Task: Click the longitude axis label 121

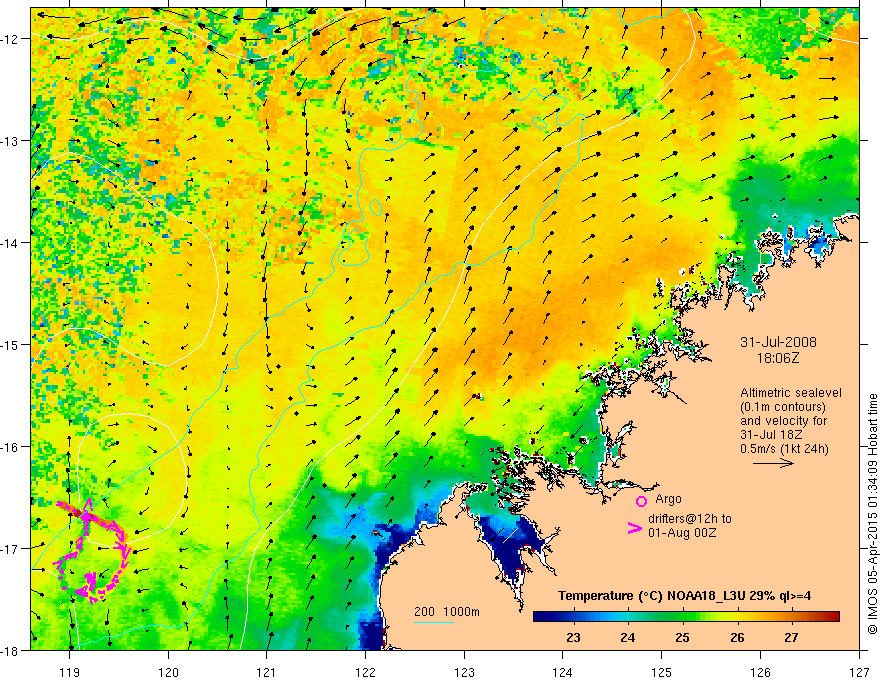Action: tap(267, 672)
